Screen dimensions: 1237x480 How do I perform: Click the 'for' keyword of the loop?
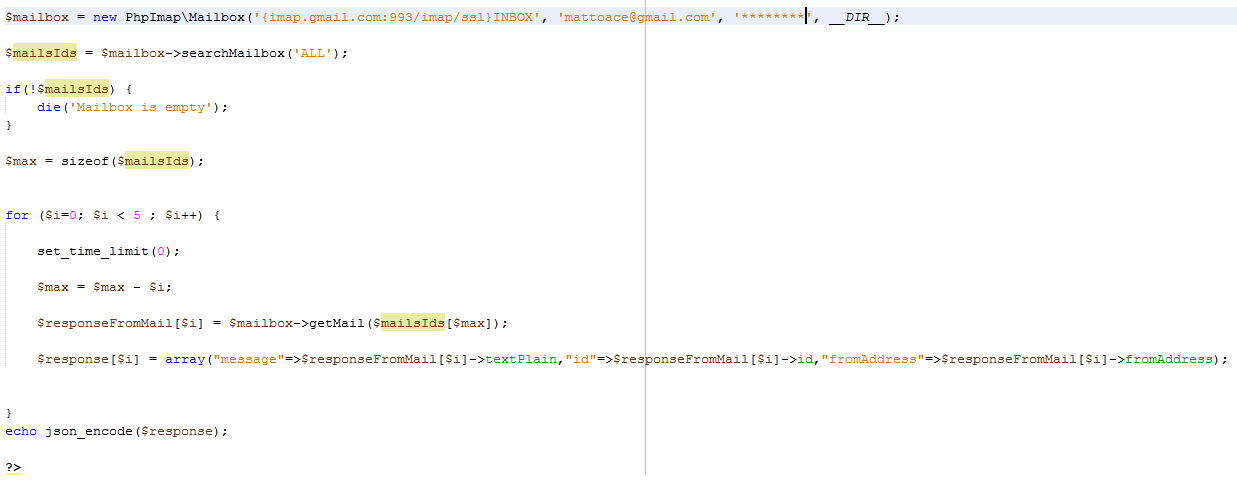17,215
